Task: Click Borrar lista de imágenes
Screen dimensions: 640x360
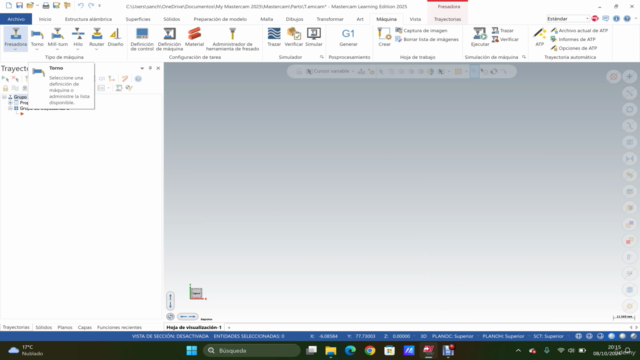Action: [x=427, y=40]
